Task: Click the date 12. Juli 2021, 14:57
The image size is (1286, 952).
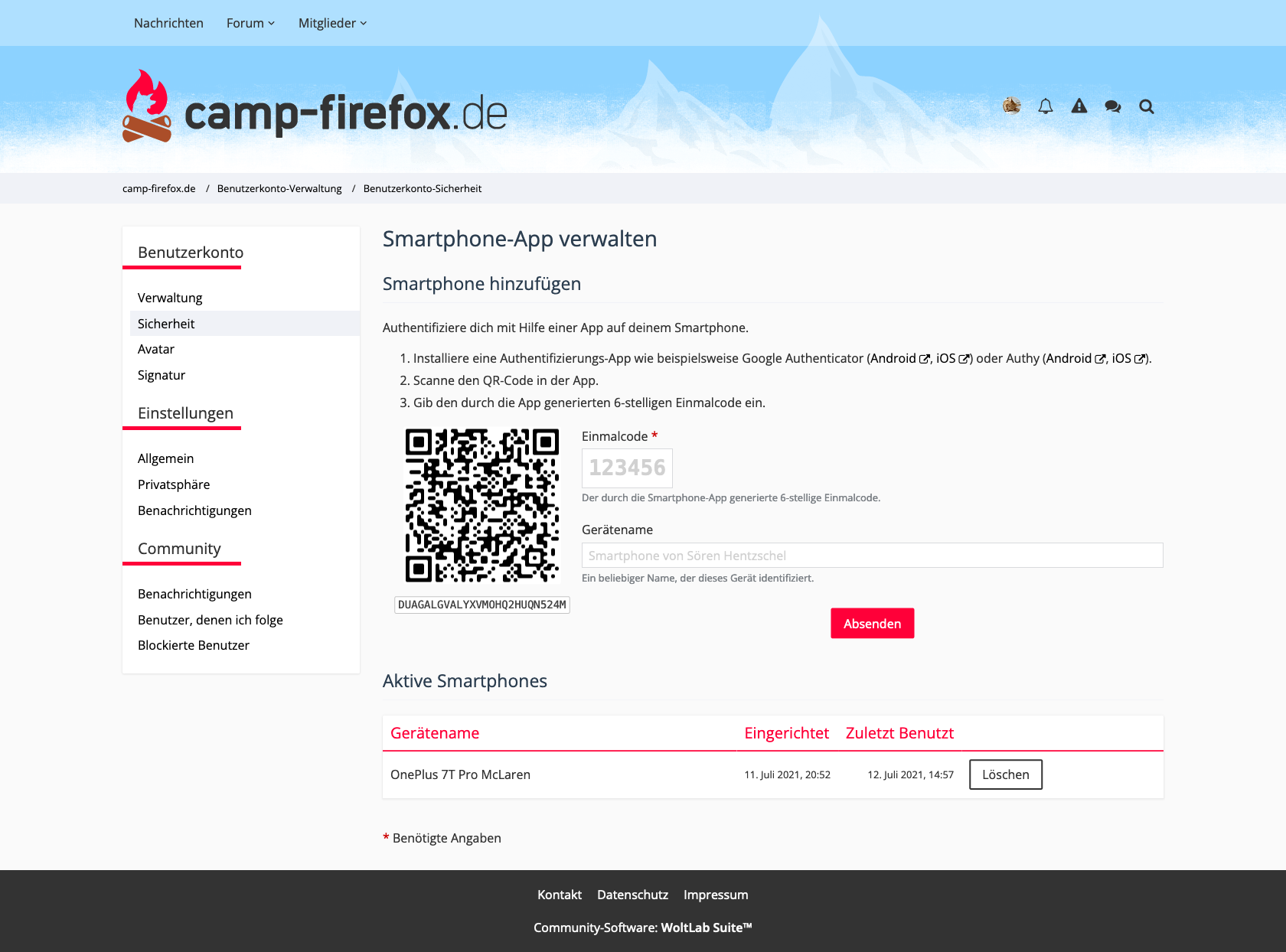Action: (911, 774)
